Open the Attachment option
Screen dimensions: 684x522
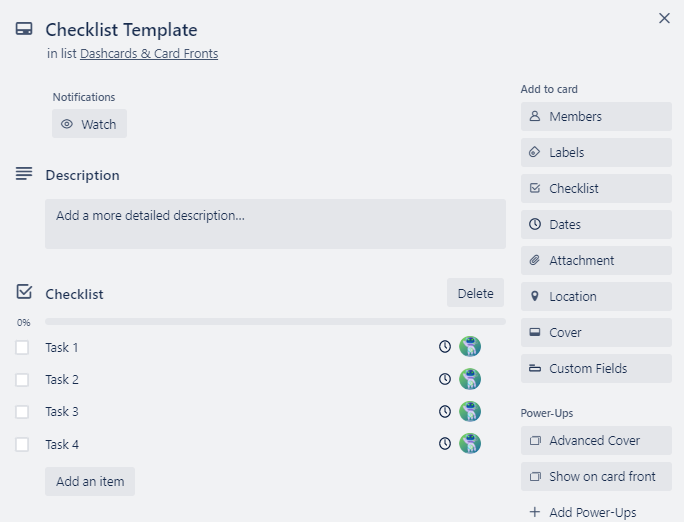(596, 261)
